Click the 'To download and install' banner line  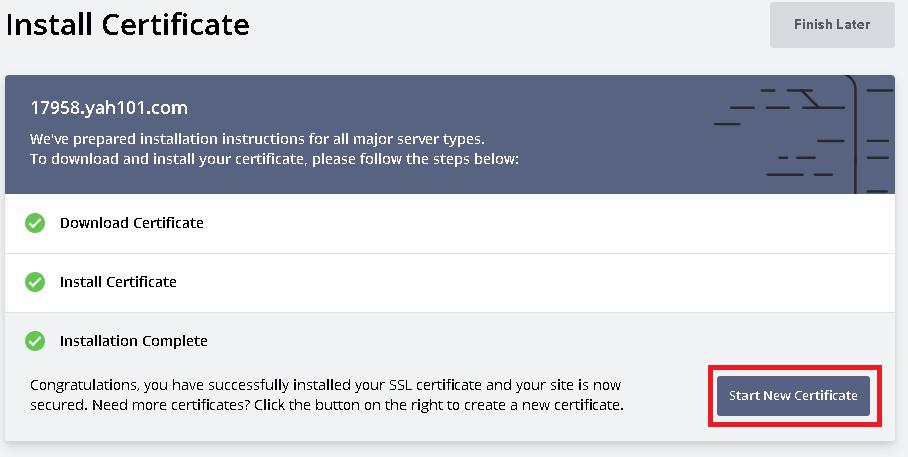point(274,158)
